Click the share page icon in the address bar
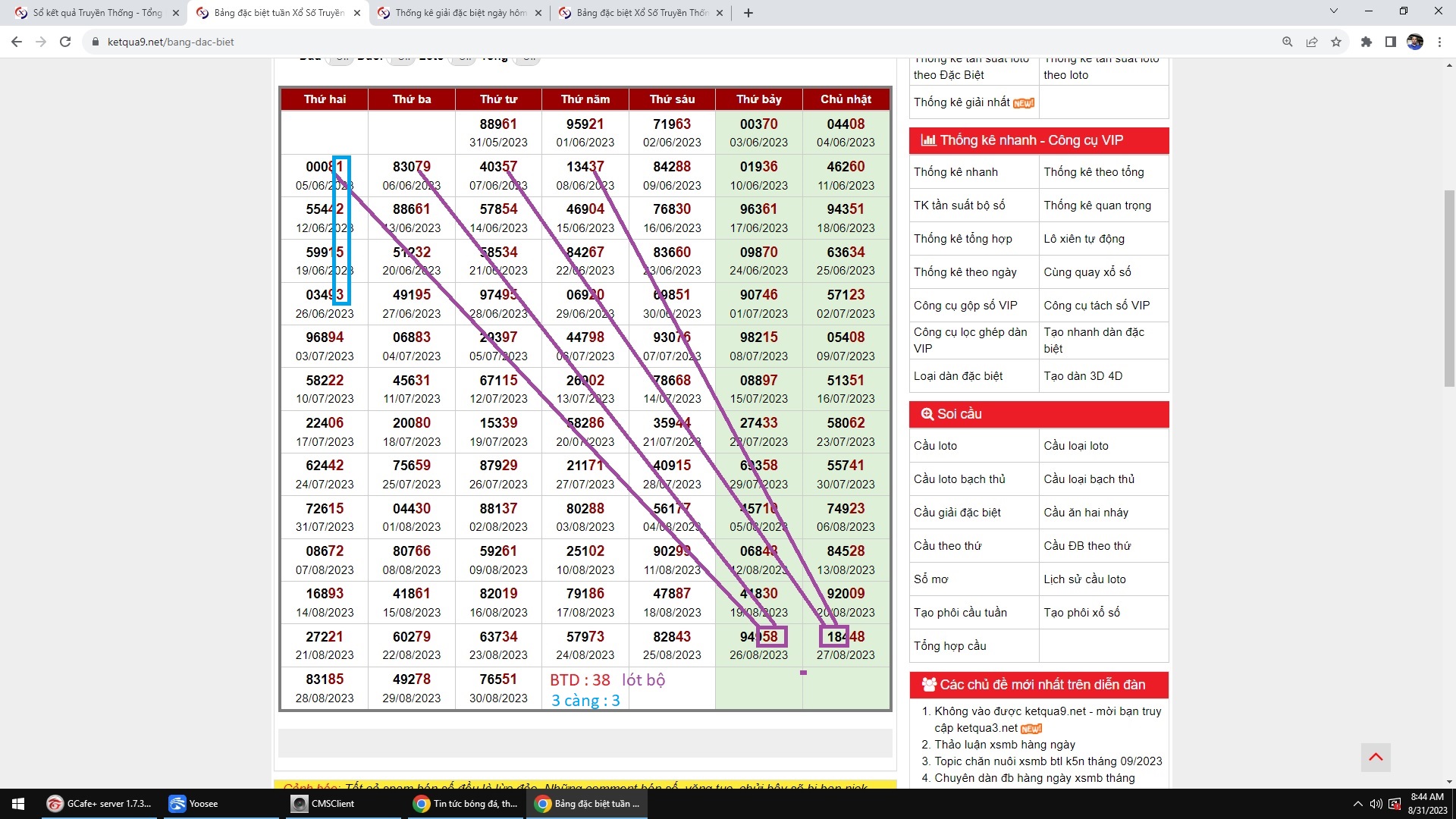This screenshot has width=1456, height=819. (1312, 42)
